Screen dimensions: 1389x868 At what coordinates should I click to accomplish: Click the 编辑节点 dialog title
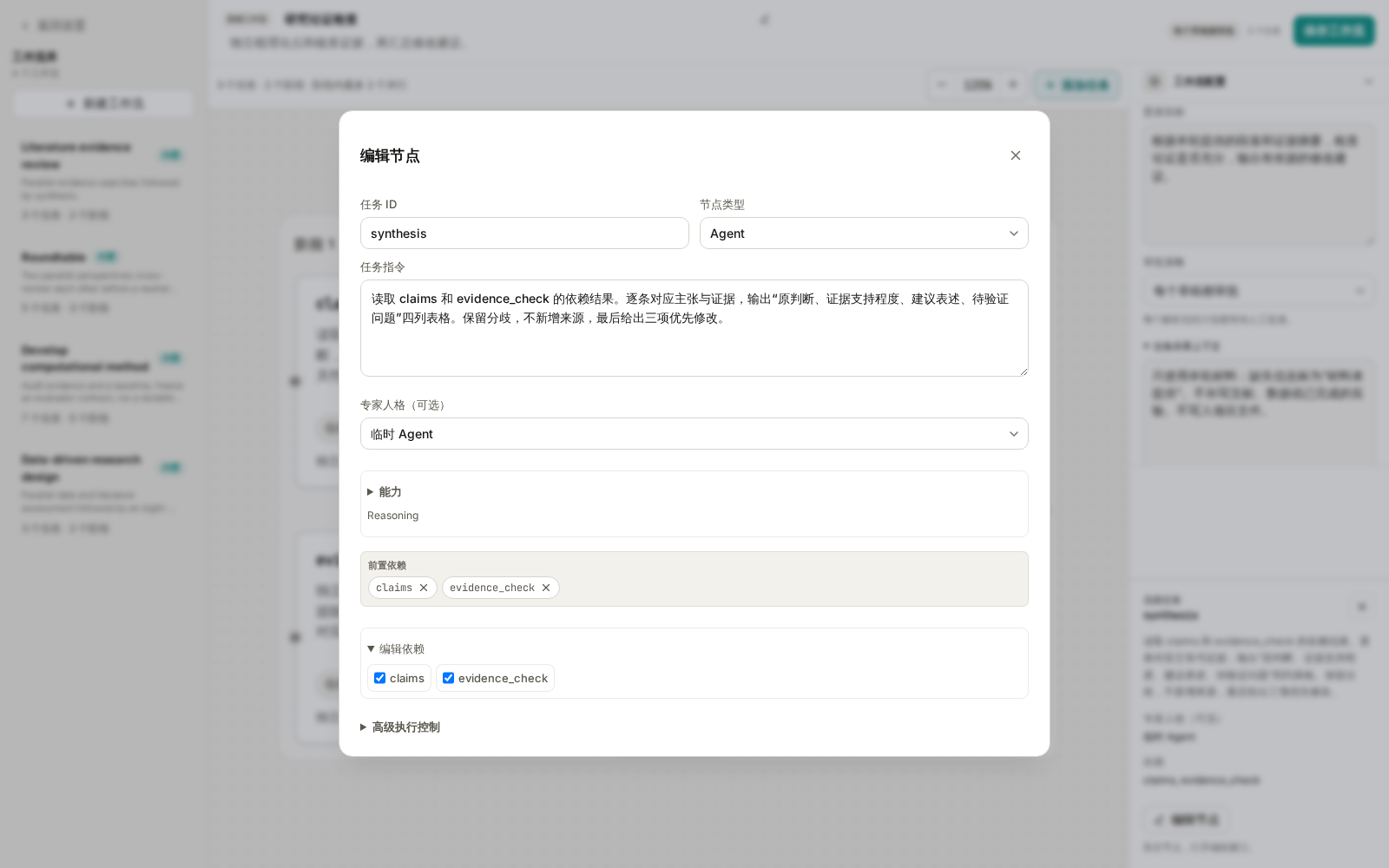click(x=390, y=155)
